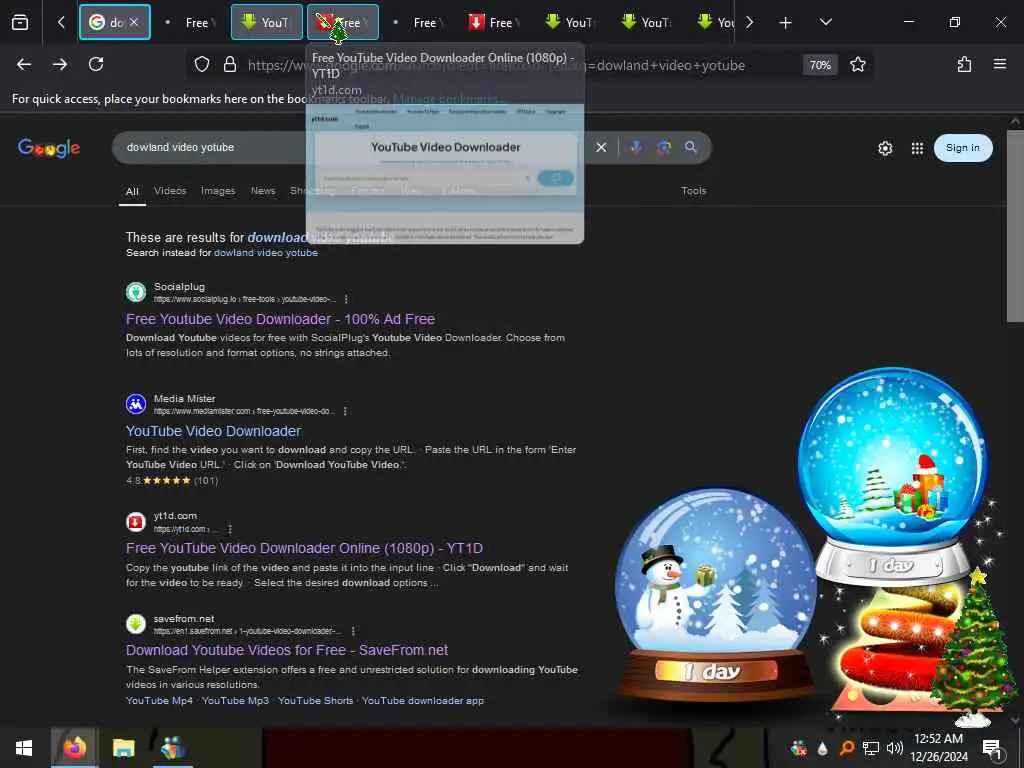This screenshot has height=768, width=1024.
Task: Expand the list all tabs dropdown
Action: coord(825,22)
